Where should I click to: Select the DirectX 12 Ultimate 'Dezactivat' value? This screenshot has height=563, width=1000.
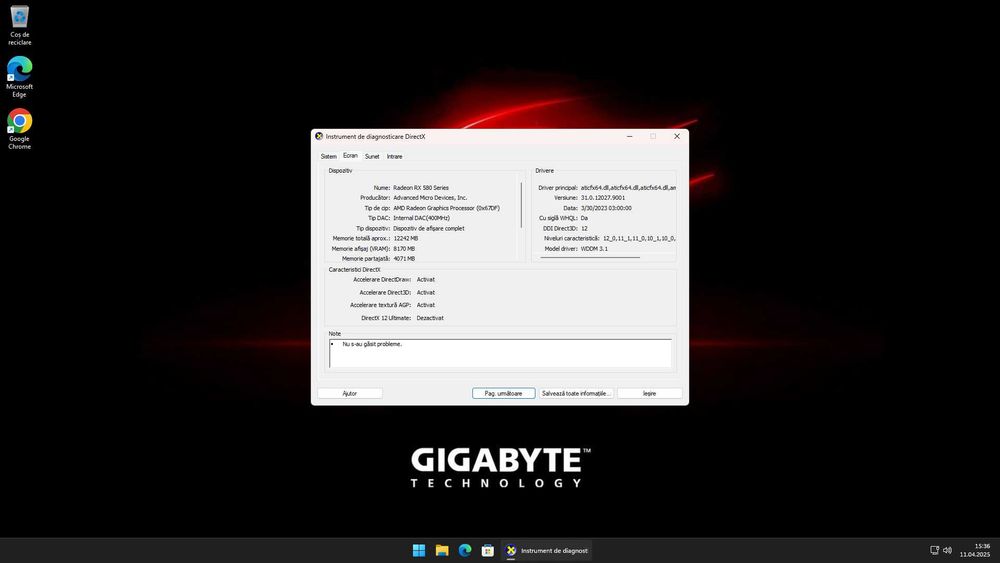coord(430,318)
